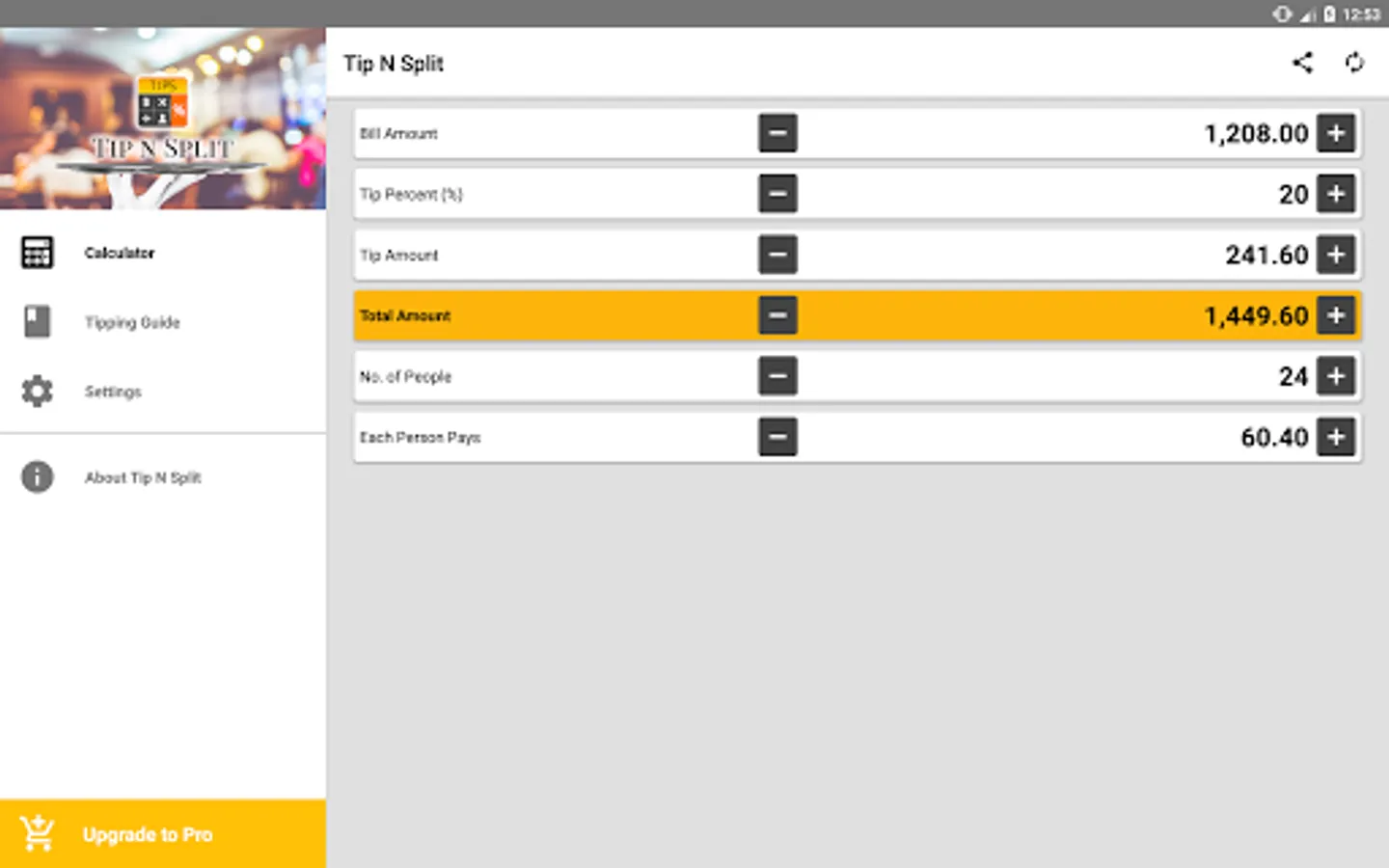
Task: Click the No. of People label
Action: pos(405,376)
